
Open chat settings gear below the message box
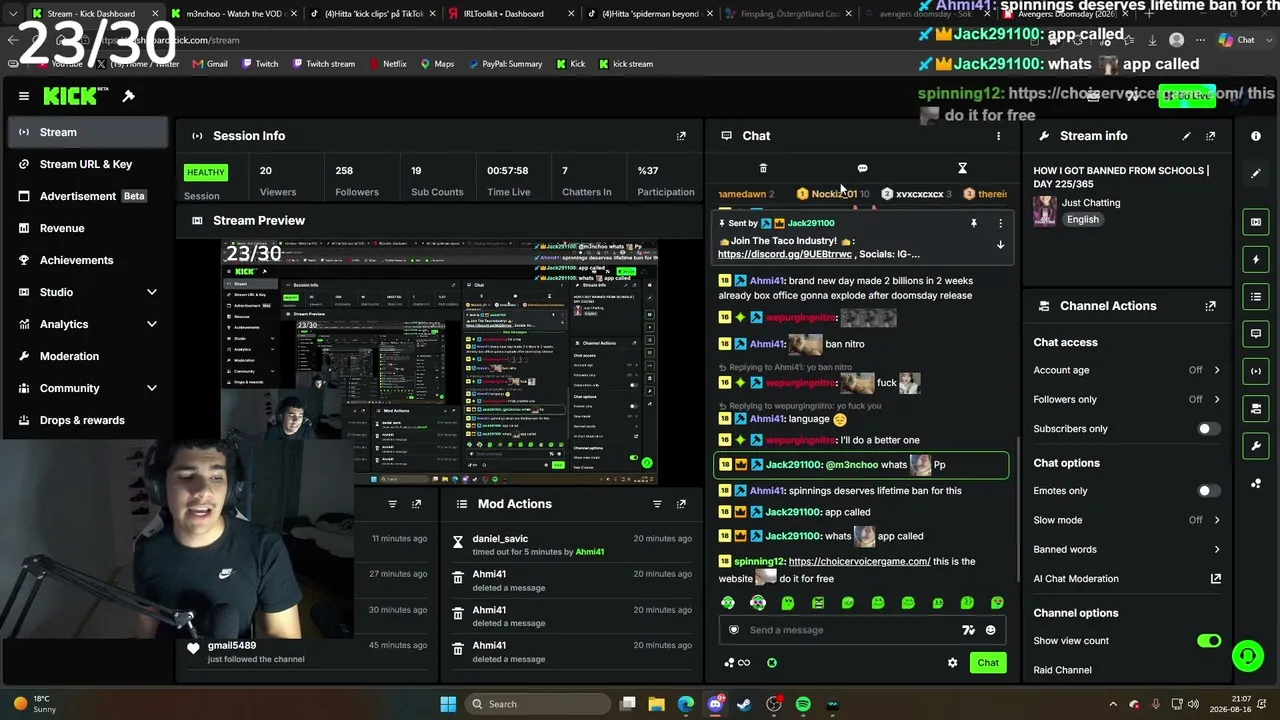(x=952, y=663)
